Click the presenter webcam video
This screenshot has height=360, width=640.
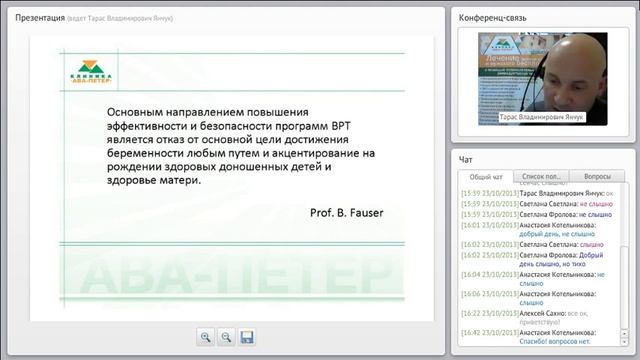[542, 79]
